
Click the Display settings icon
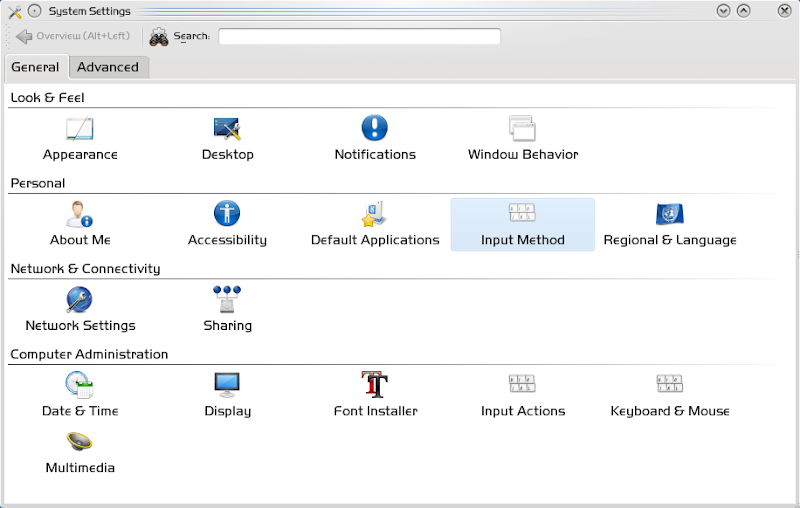227,386
